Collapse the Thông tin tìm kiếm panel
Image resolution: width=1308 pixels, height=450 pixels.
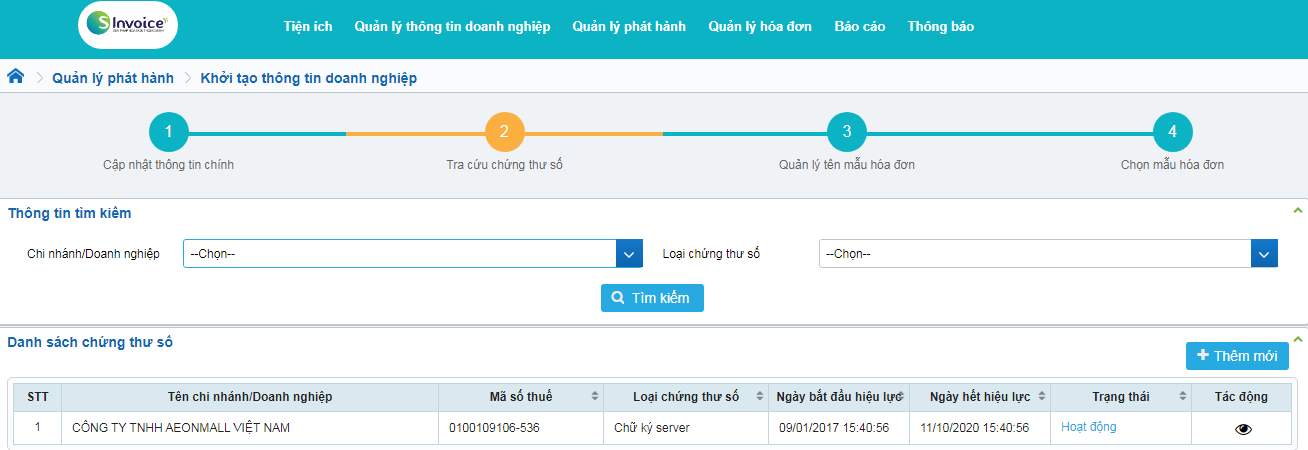point(1298,211)
